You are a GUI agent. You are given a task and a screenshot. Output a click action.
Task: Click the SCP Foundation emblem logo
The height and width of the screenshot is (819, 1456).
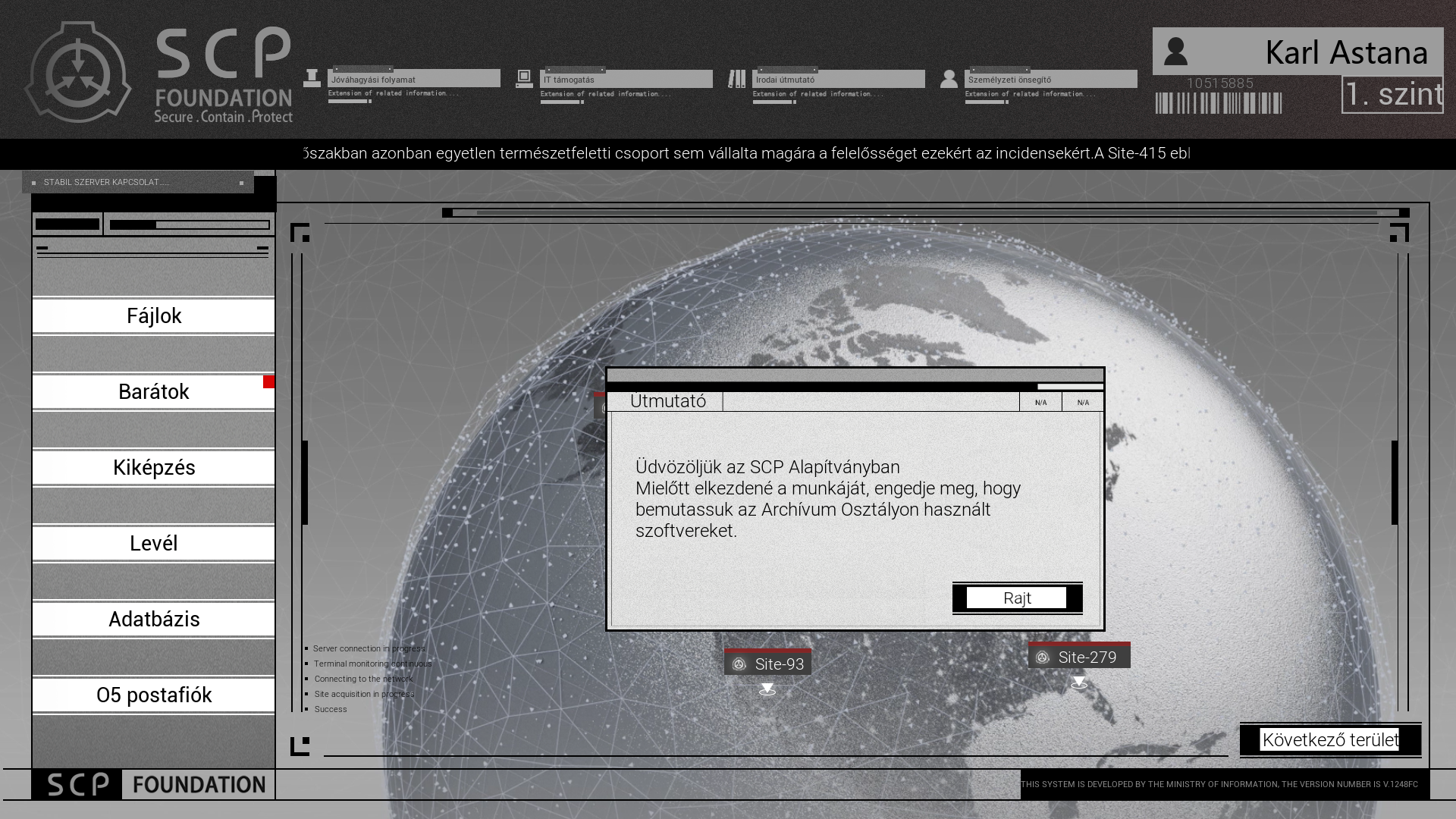coord(77,73)
